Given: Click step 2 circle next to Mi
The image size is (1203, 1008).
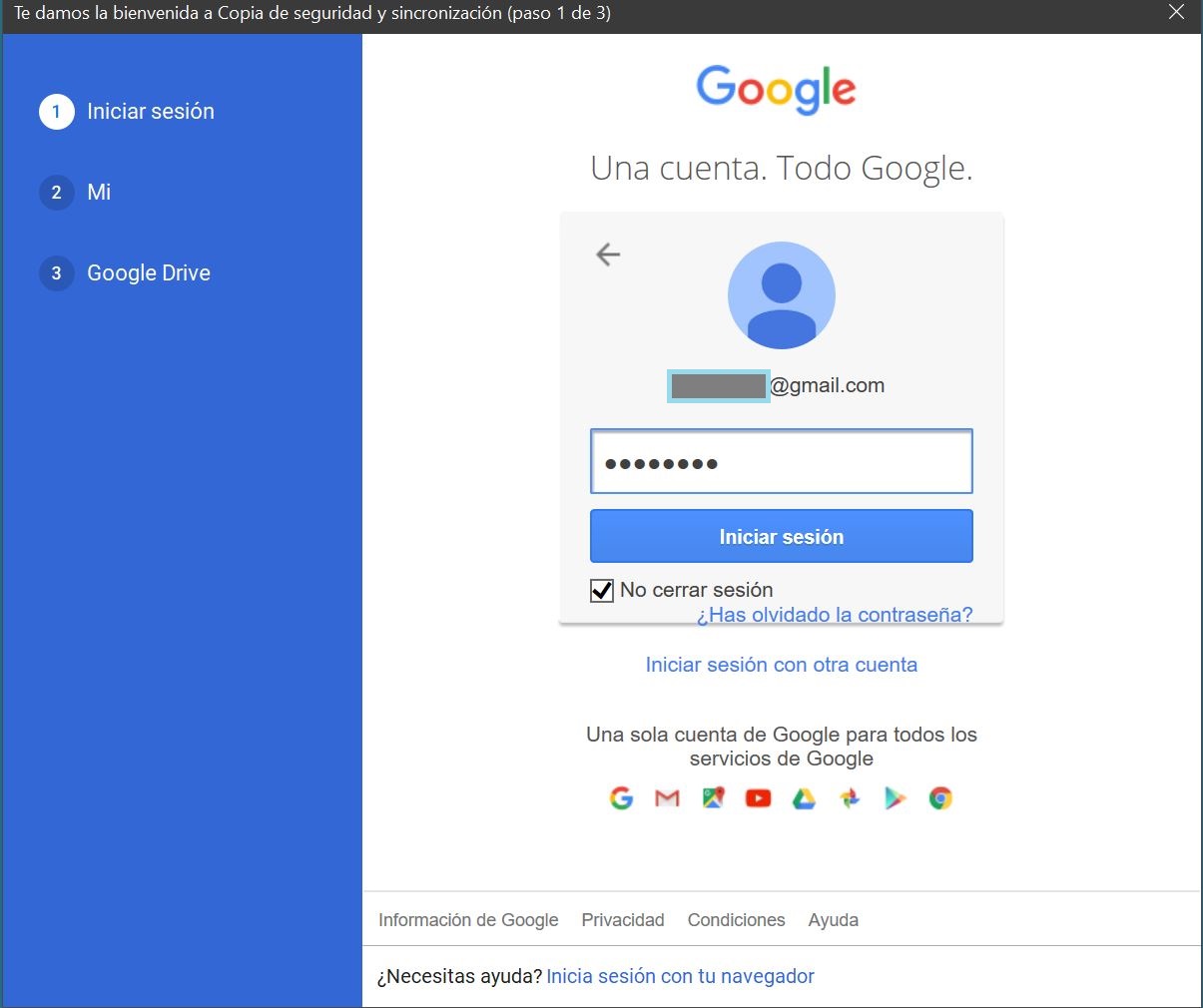Looking at the screenshot, I should [57, 193].
